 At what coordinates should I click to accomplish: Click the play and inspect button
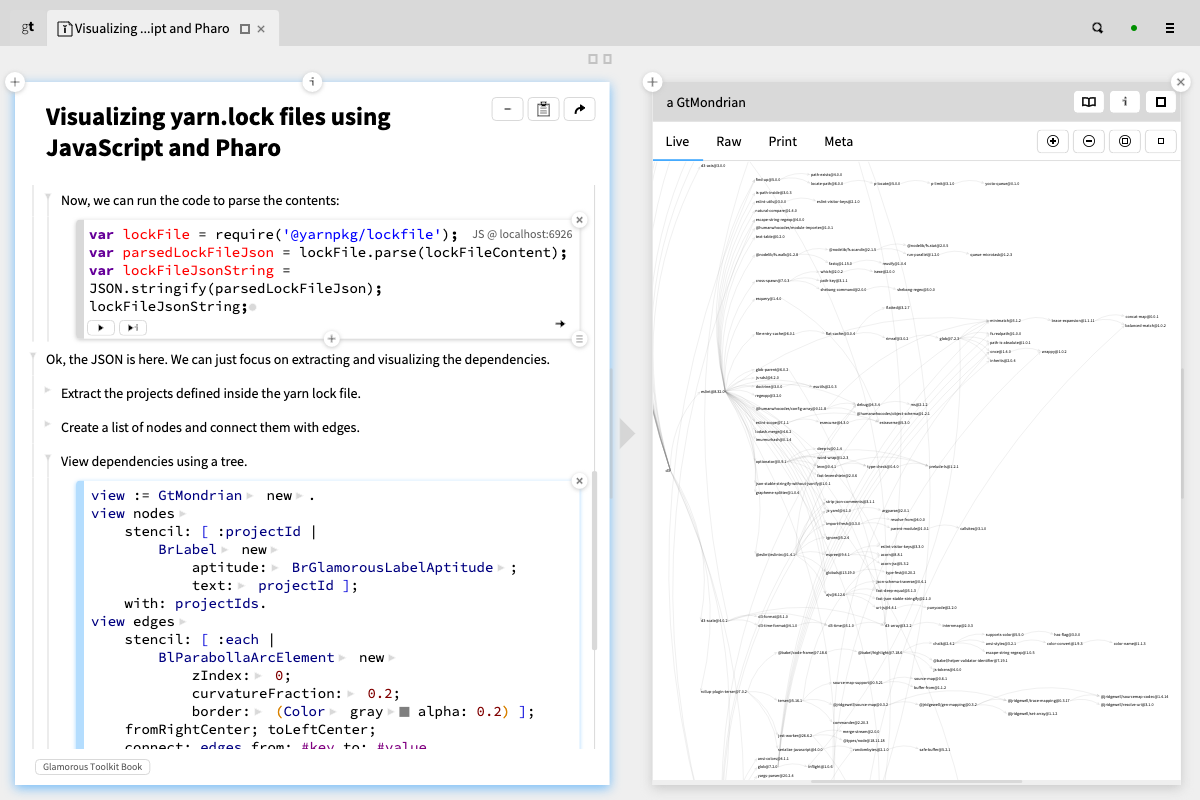[x=133, y=327]
